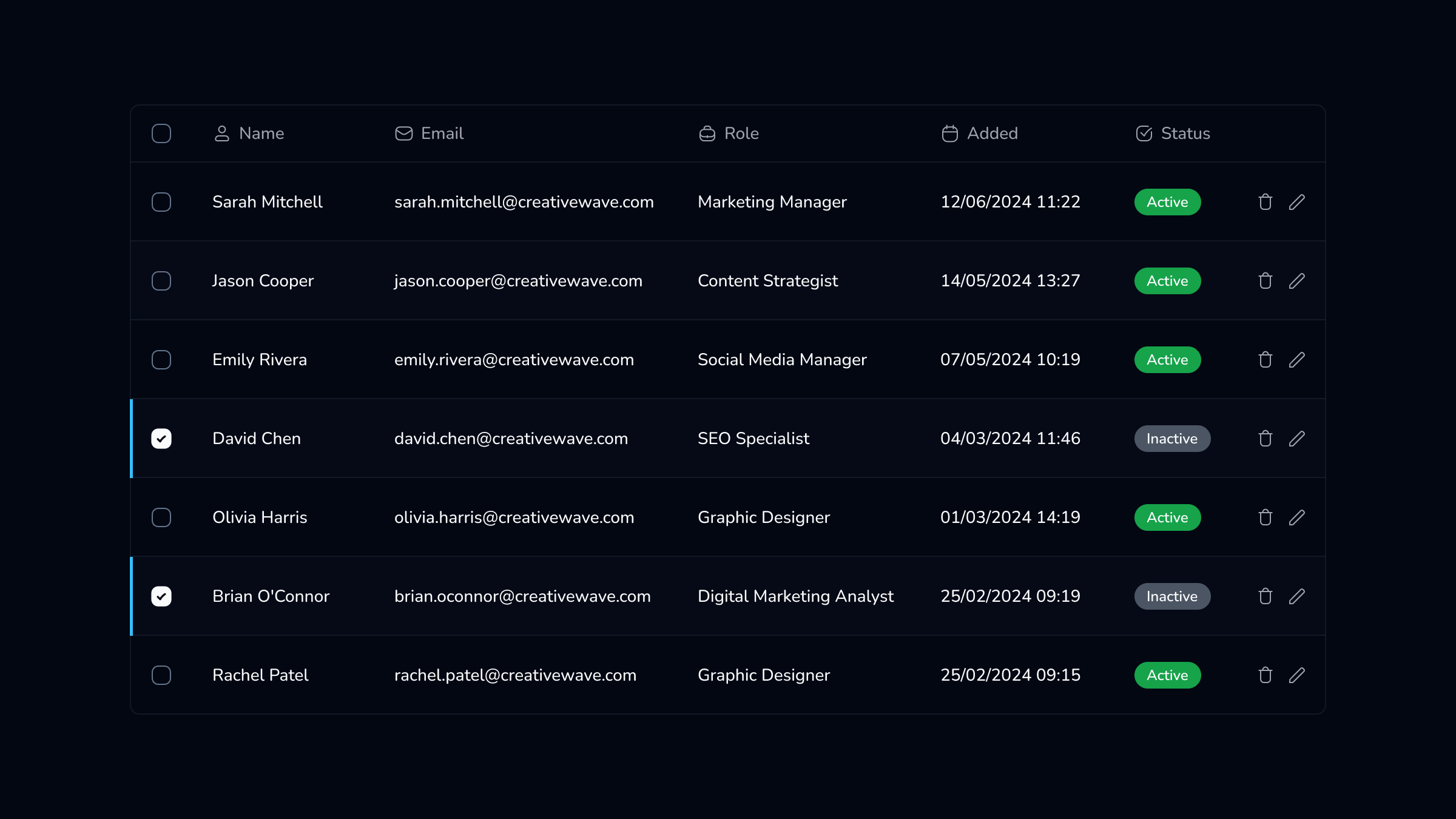Sort by the Name column header
1456x819 pixels.
tap(261, 133)
